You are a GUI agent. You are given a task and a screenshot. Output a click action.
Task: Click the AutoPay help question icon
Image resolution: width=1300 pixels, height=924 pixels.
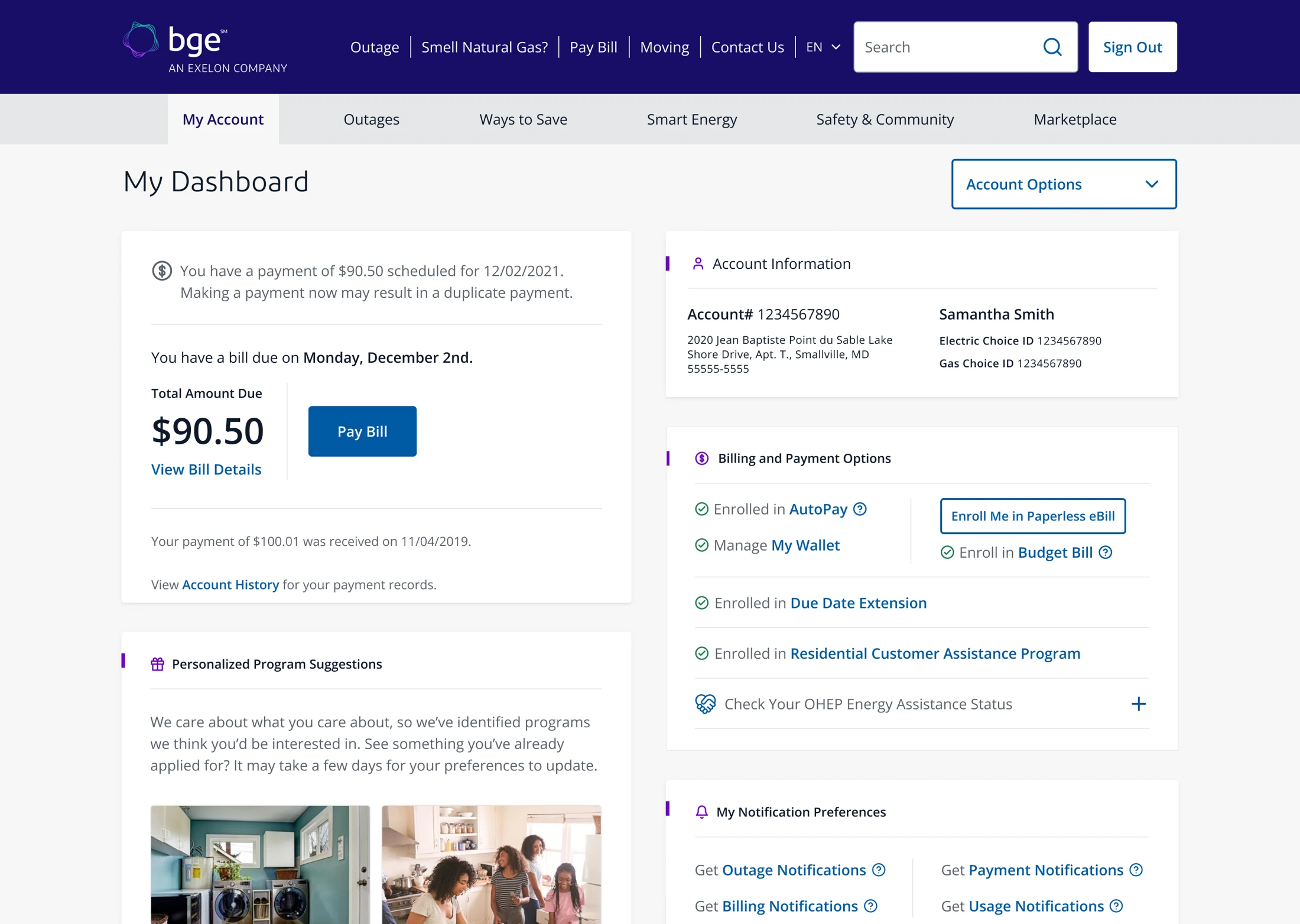[x=860, y=509]
